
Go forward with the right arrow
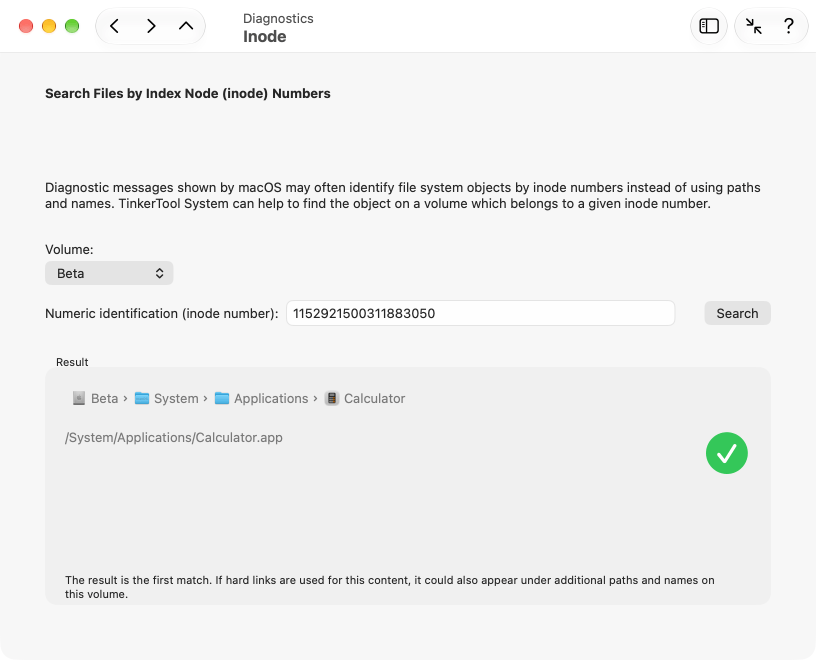151,26
